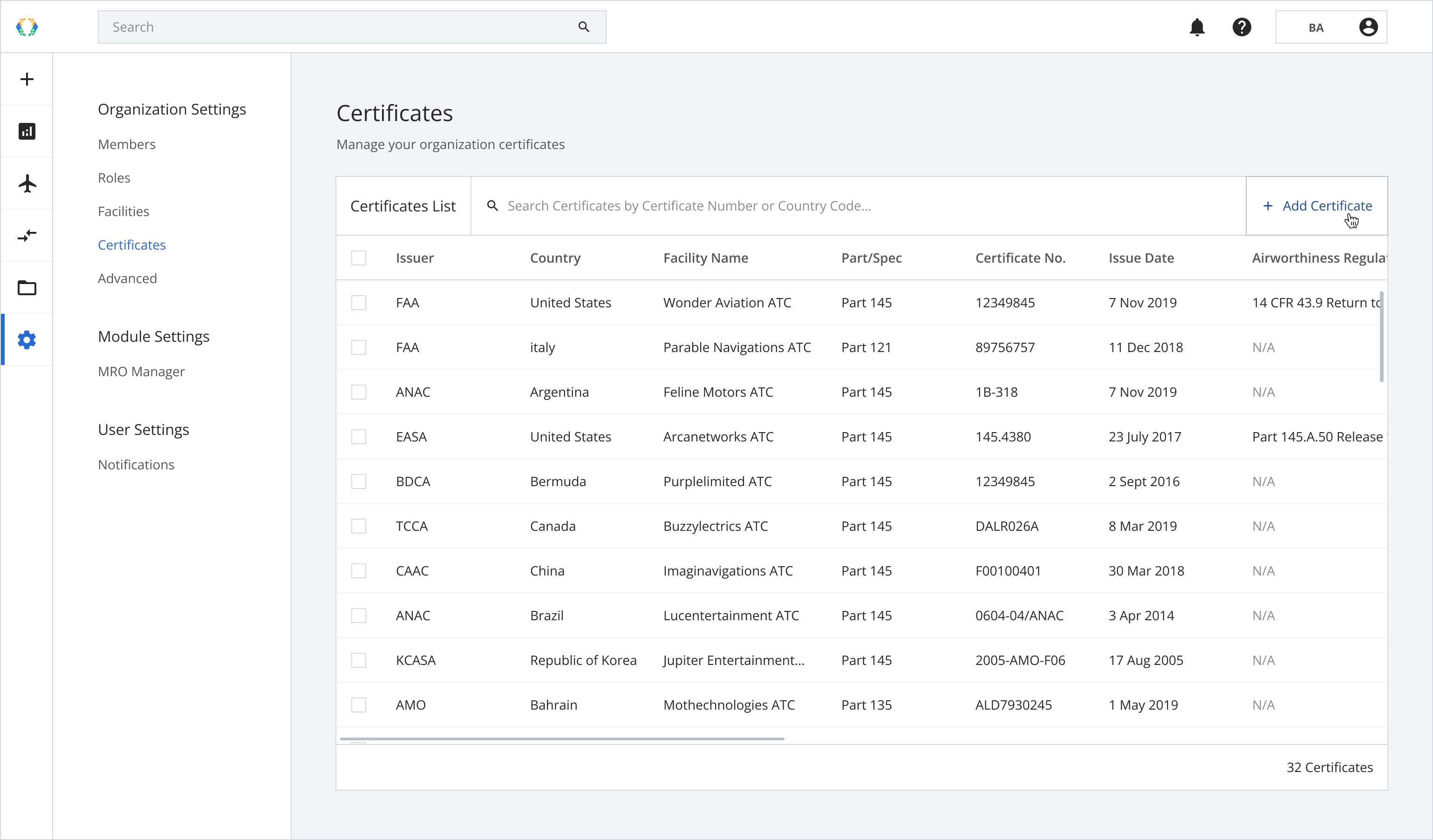Check the Purplelimited ATC row checkbox

click(x=358, y=481)
